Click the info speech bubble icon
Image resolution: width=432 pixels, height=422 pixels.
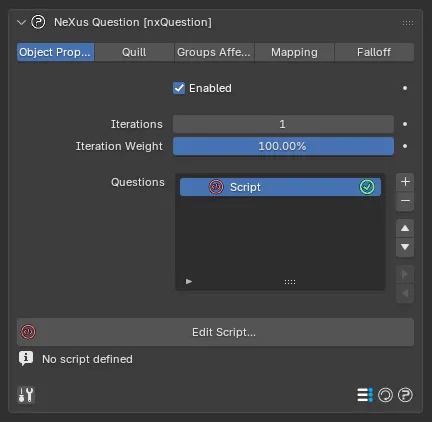(x=26, y=359)
